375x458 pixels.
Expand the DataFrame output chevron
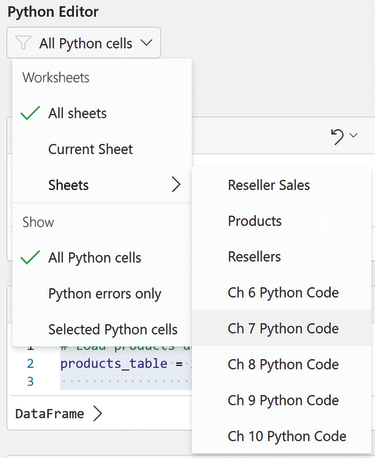click(98, 414)
